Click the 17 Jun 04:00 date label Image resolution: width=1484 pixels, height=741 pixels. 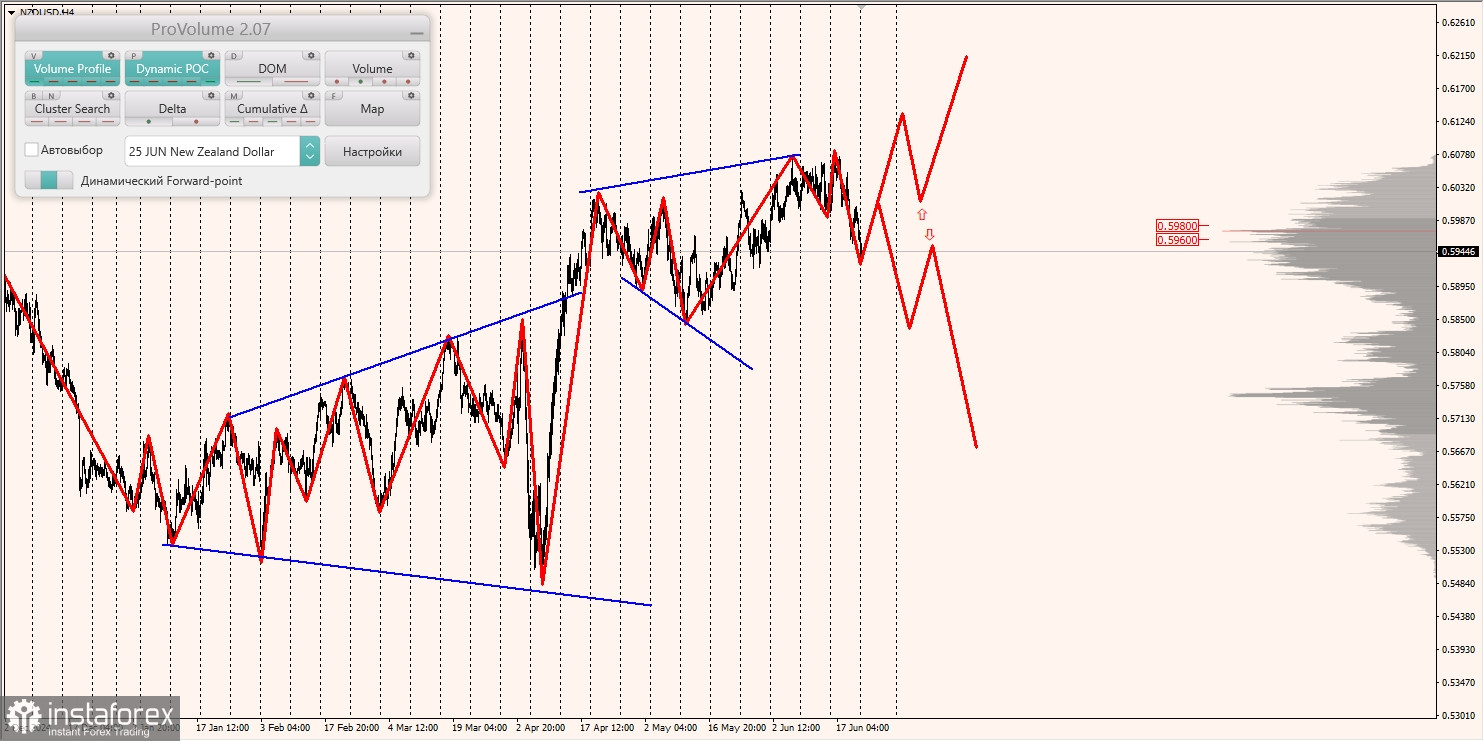[x=863, y=728]
